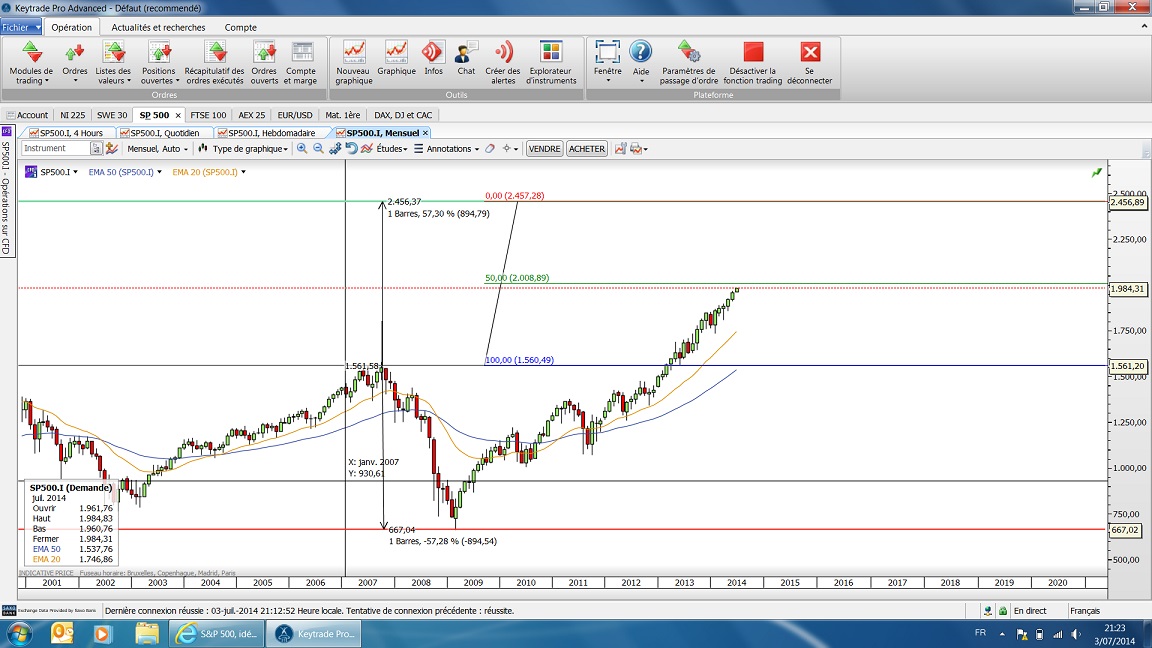This screenshot has height=648, width=1152.
Task: Switch to FTSE 100 tab
Action: click(x=208, y=115)
